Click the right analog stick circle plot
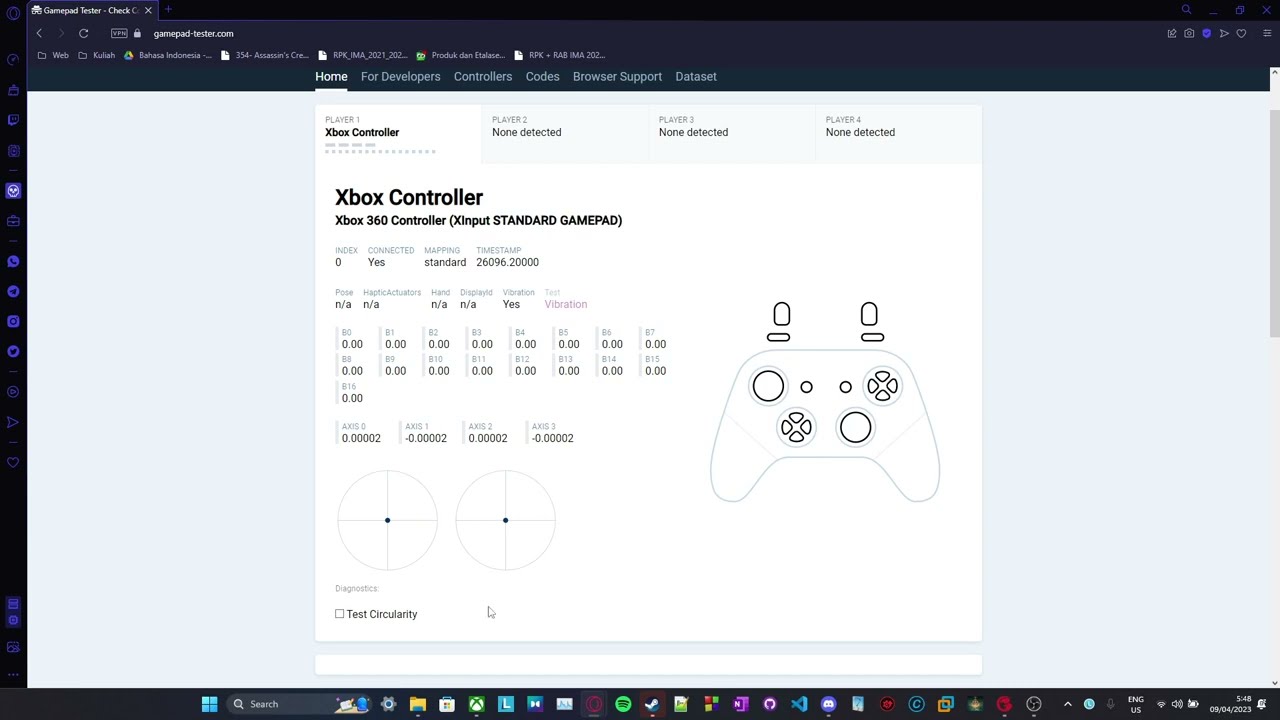Image resolution: width=1280 pixels, height=720 pixels. pos(505,520)
